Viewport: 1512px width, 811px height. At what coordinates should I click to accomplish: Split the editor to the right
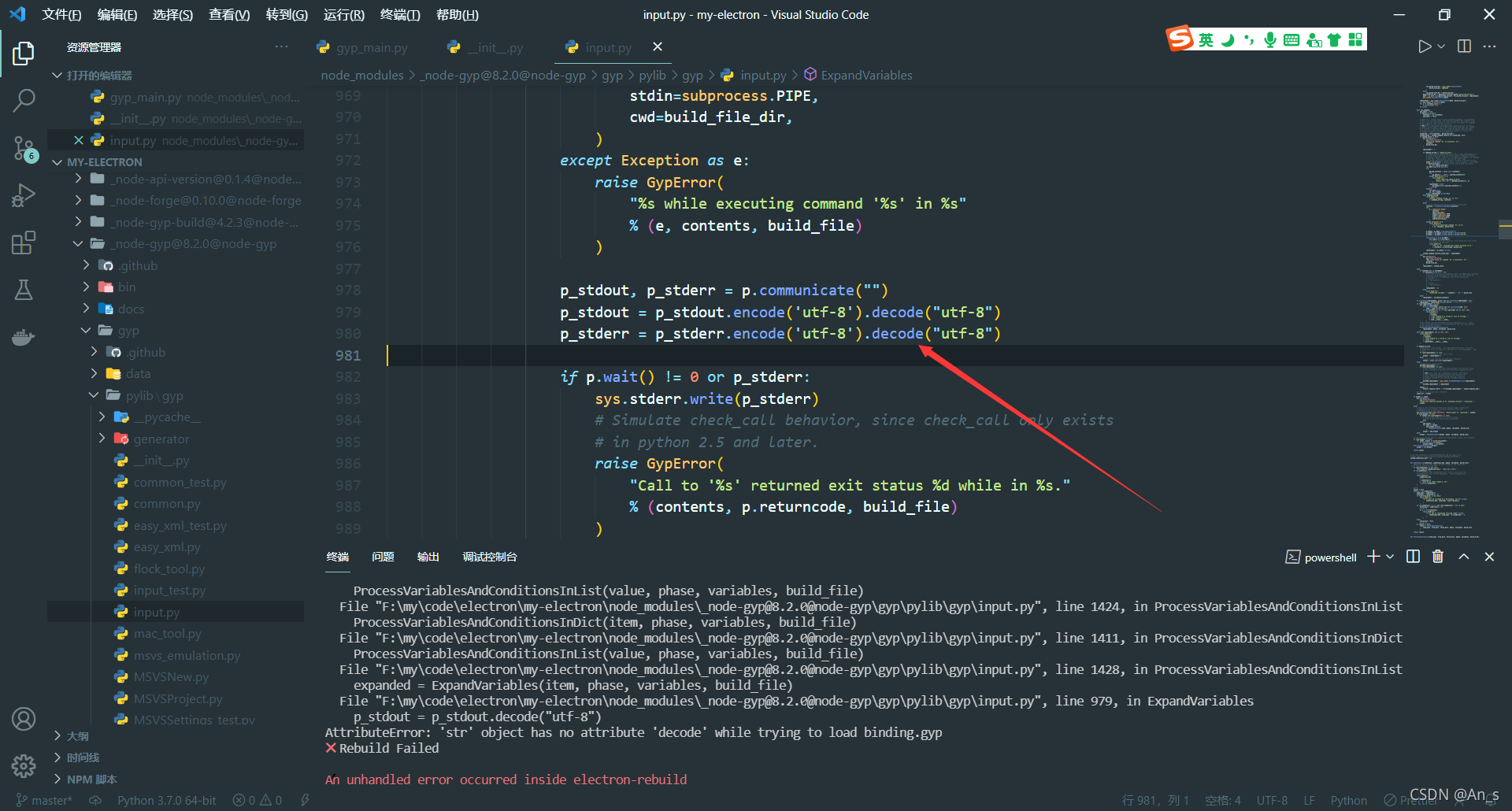pyautogui.click(x=1464, y=46)
